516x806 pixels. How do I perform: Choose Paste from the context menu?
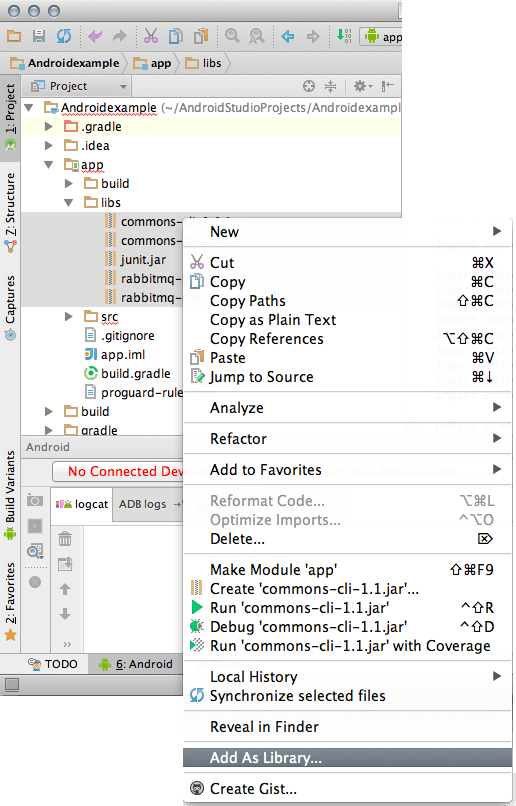[x=347, y=358]
